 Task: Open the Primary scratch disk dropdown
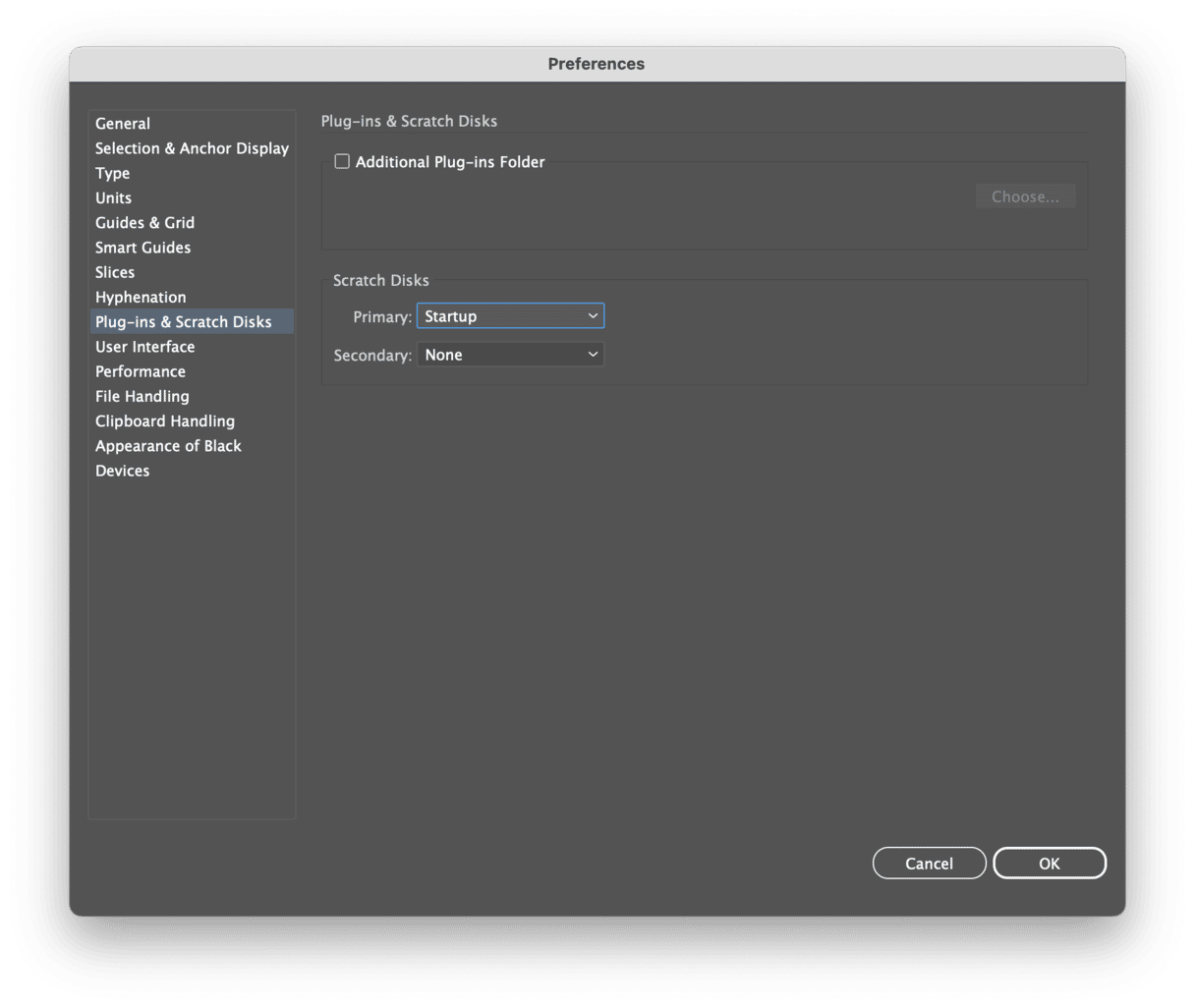click(510, 315)
